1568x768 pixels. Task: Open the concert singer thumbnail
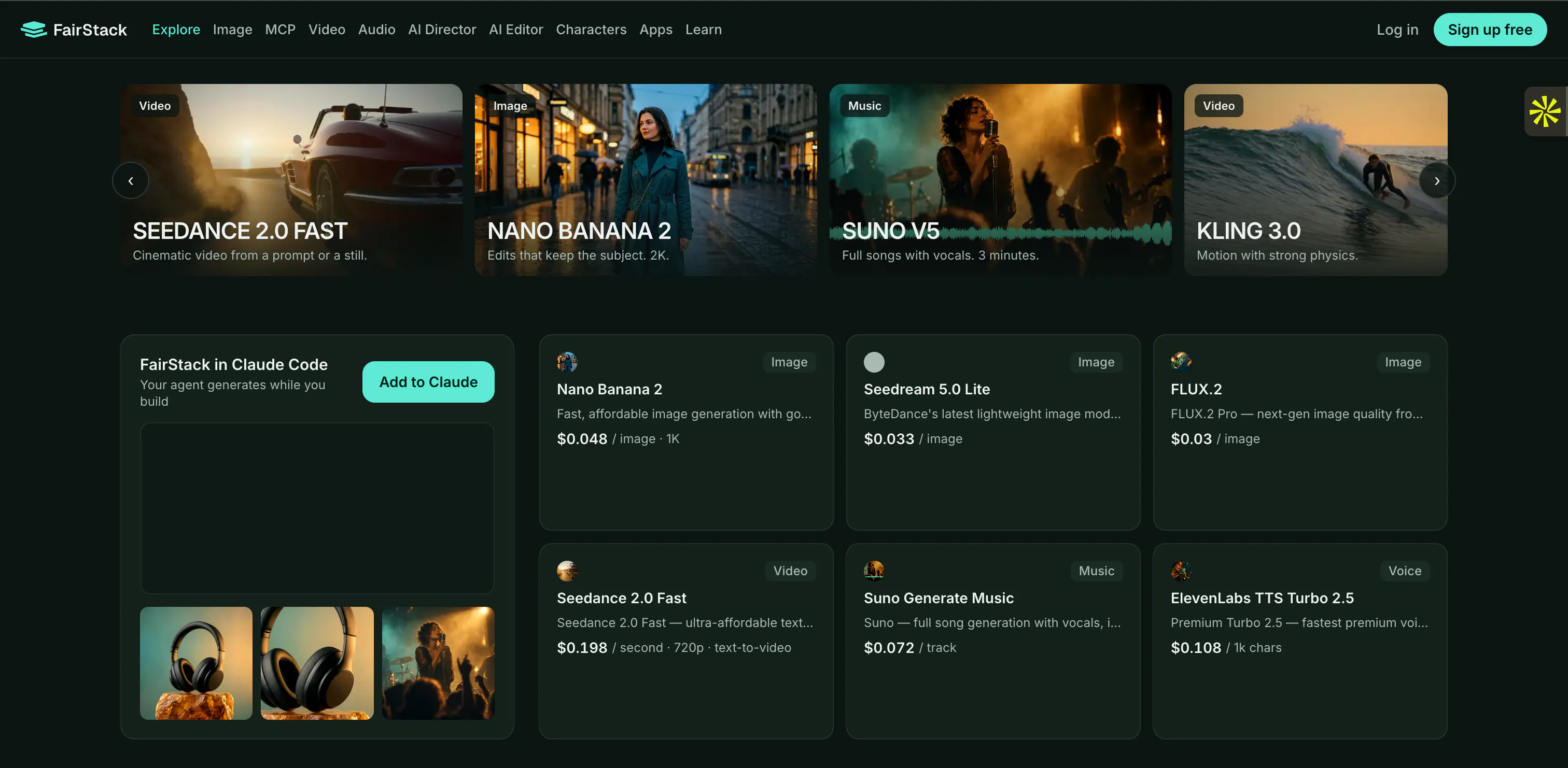pyautogui.click(x=438, y=663)
